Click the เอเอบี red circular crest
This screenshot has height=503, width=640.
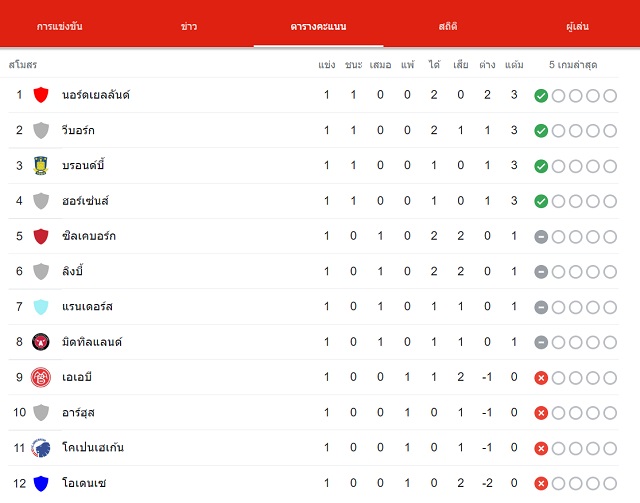click(x=41, y=377)
